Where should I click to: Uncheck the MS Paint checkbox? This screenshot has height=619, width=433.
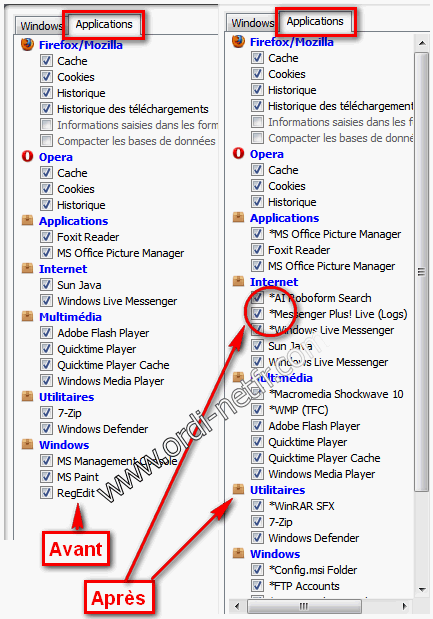pos(46,476)
